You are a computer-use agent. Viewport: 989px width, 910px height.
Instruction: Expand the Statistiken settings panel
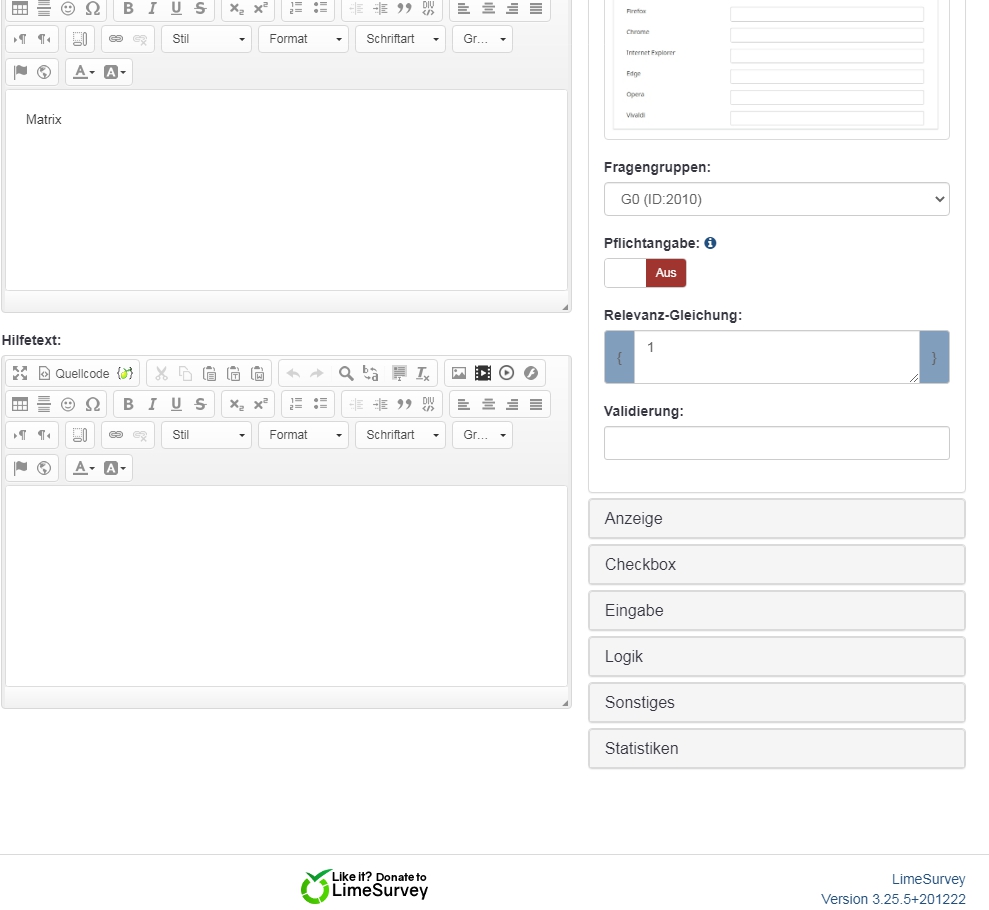[x=776, y=749]
